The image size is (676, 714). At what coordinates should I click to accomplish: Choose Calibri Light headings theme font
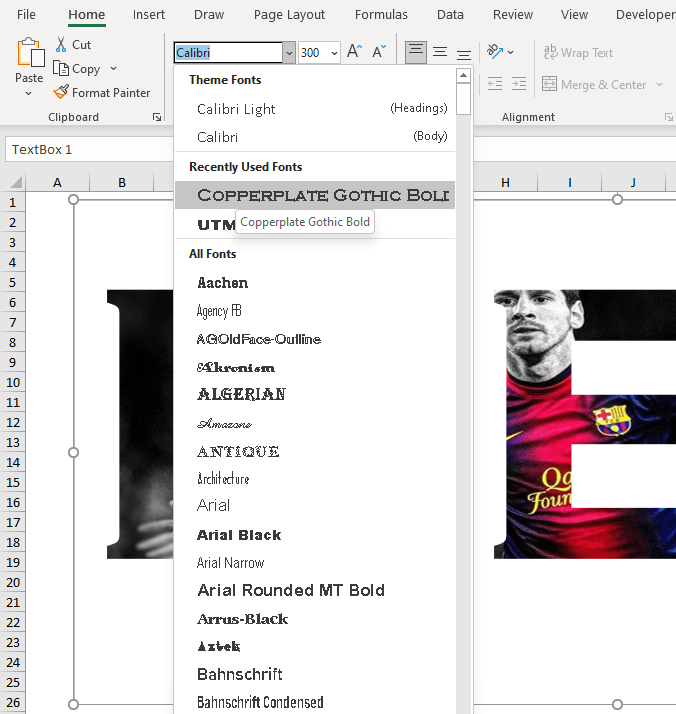tap(315, 109)
